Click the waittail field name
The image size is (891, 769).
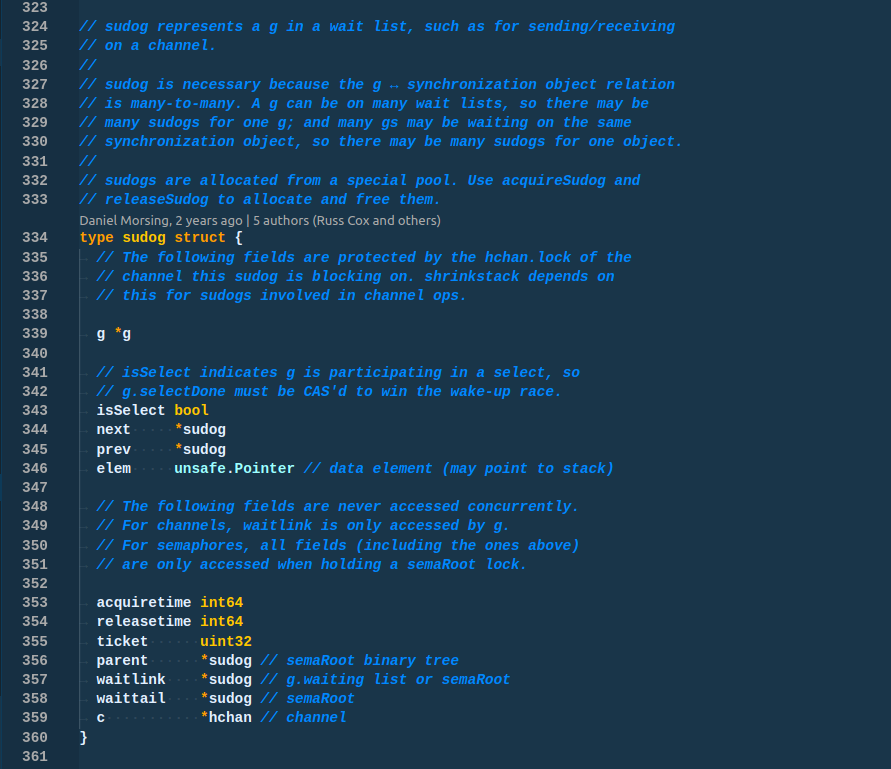click(x=131, y=699)
